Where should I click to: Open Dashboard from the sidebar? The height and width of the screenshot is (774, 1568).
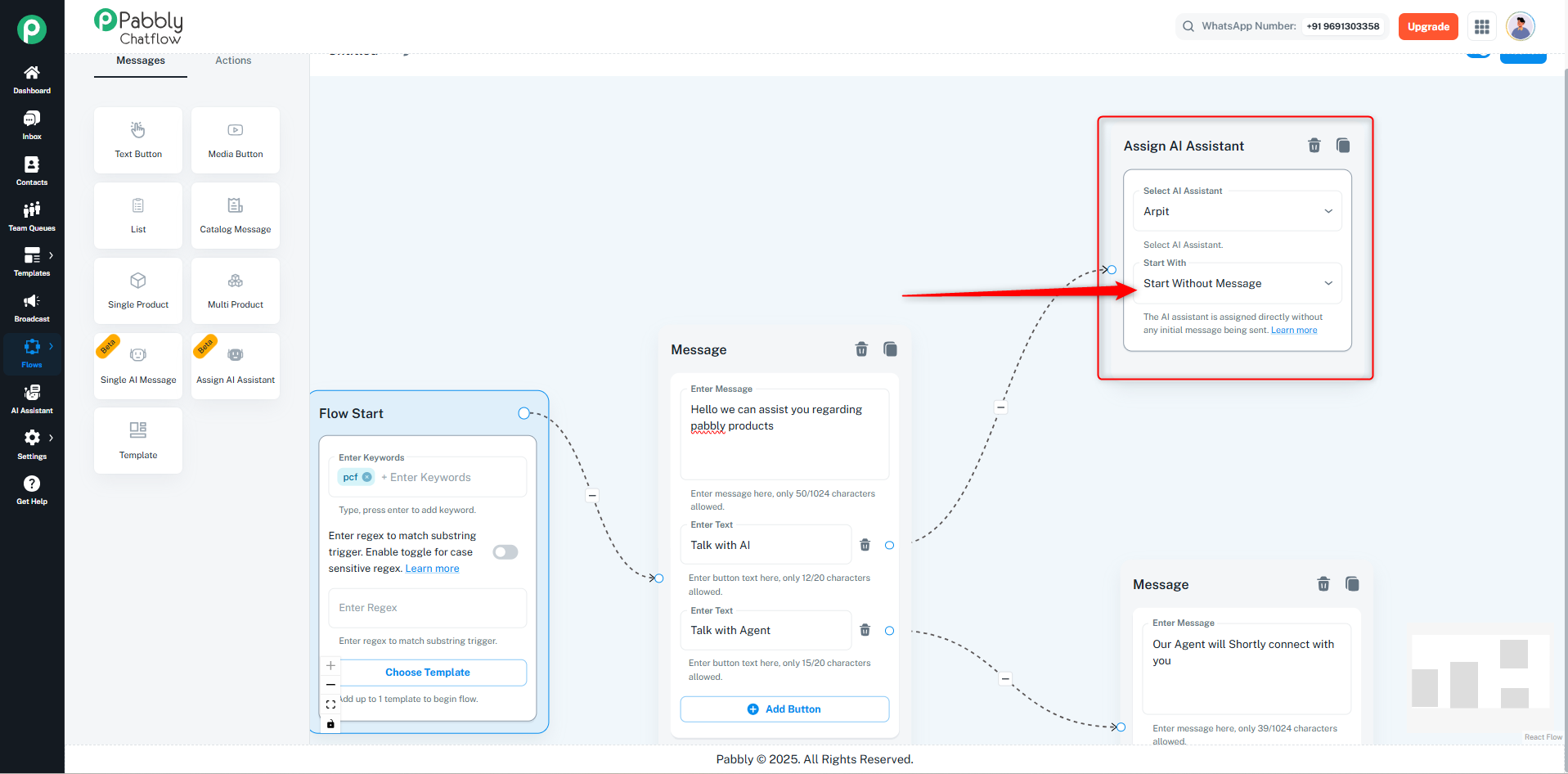coord(32,80)
